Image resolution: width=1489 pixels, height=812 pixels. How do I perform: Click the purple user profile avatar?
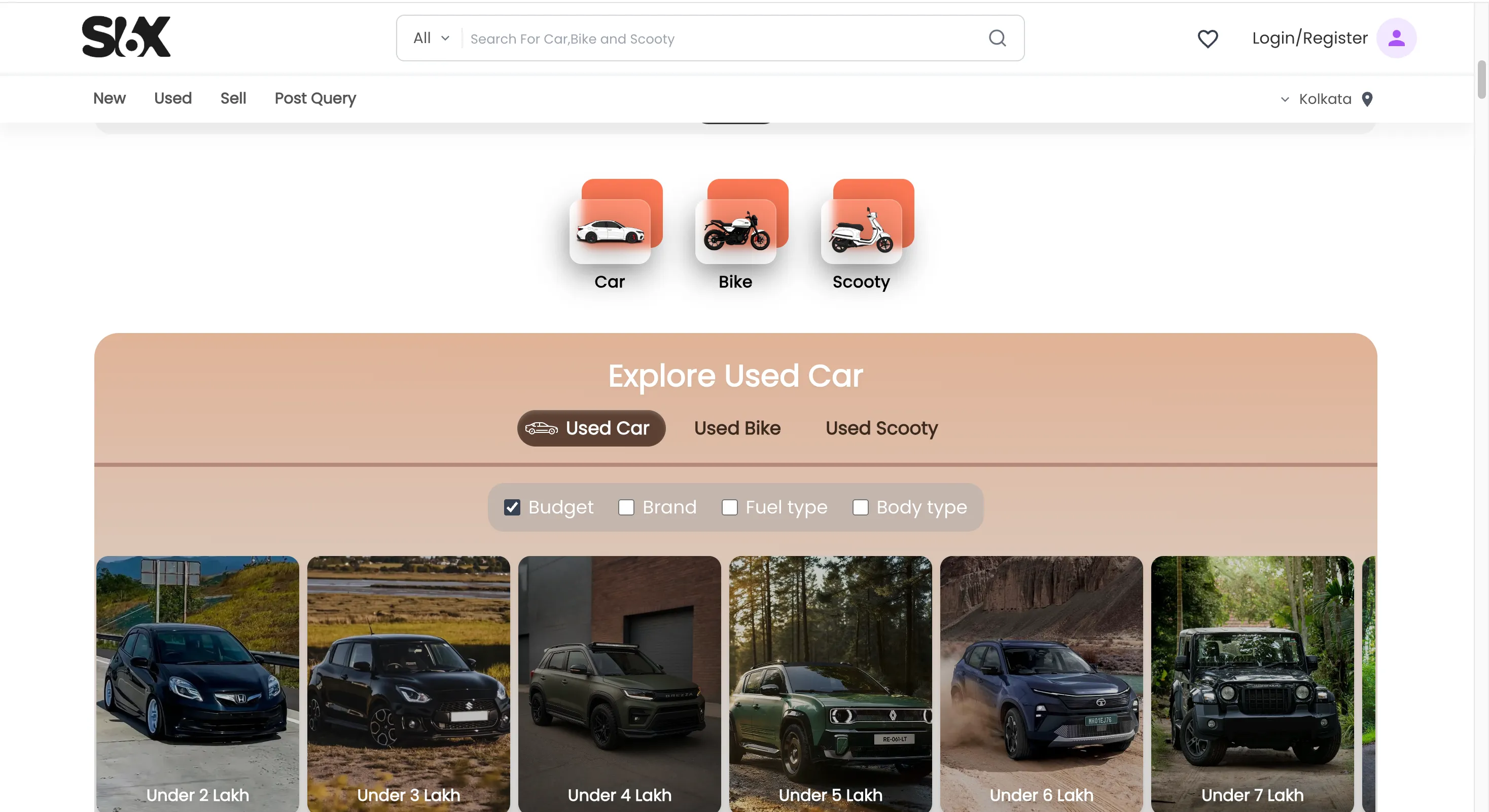[x=1395, y=38]
